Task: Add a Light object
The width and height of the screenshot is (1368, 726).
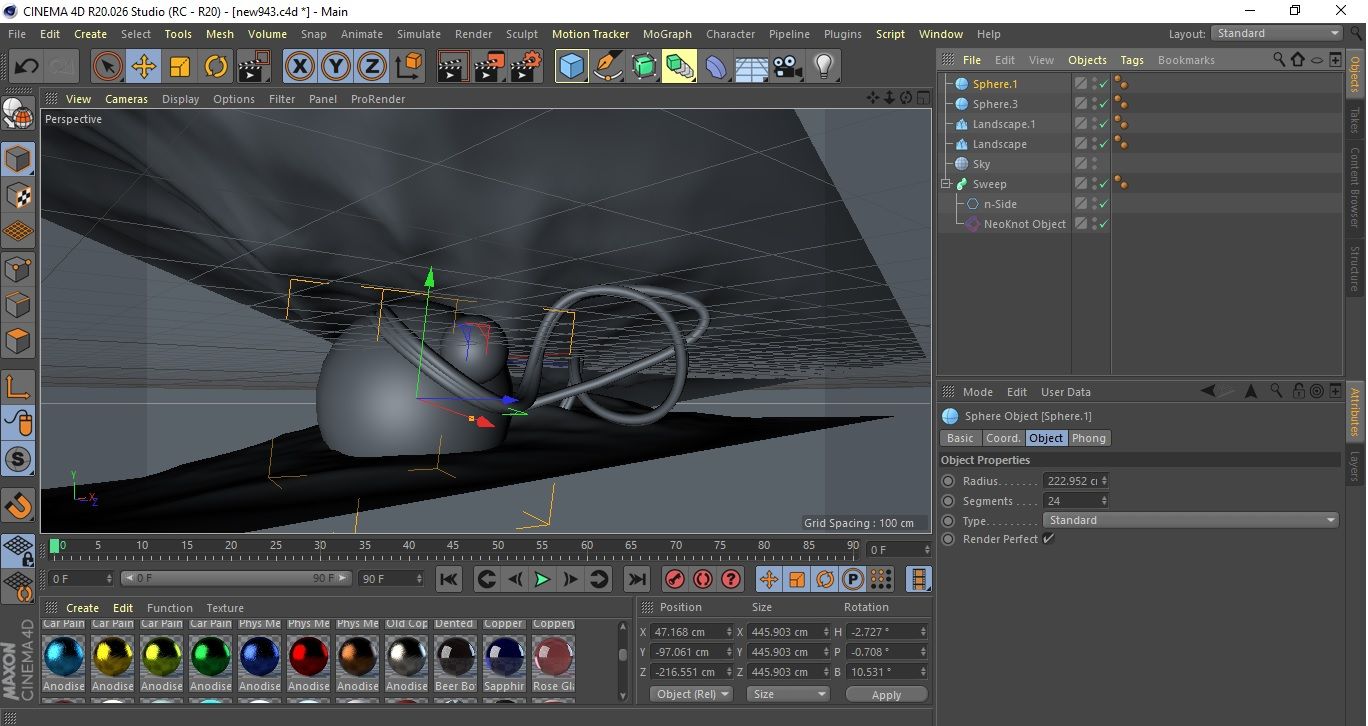Action: pyautogui.click(x=824, y=67)
